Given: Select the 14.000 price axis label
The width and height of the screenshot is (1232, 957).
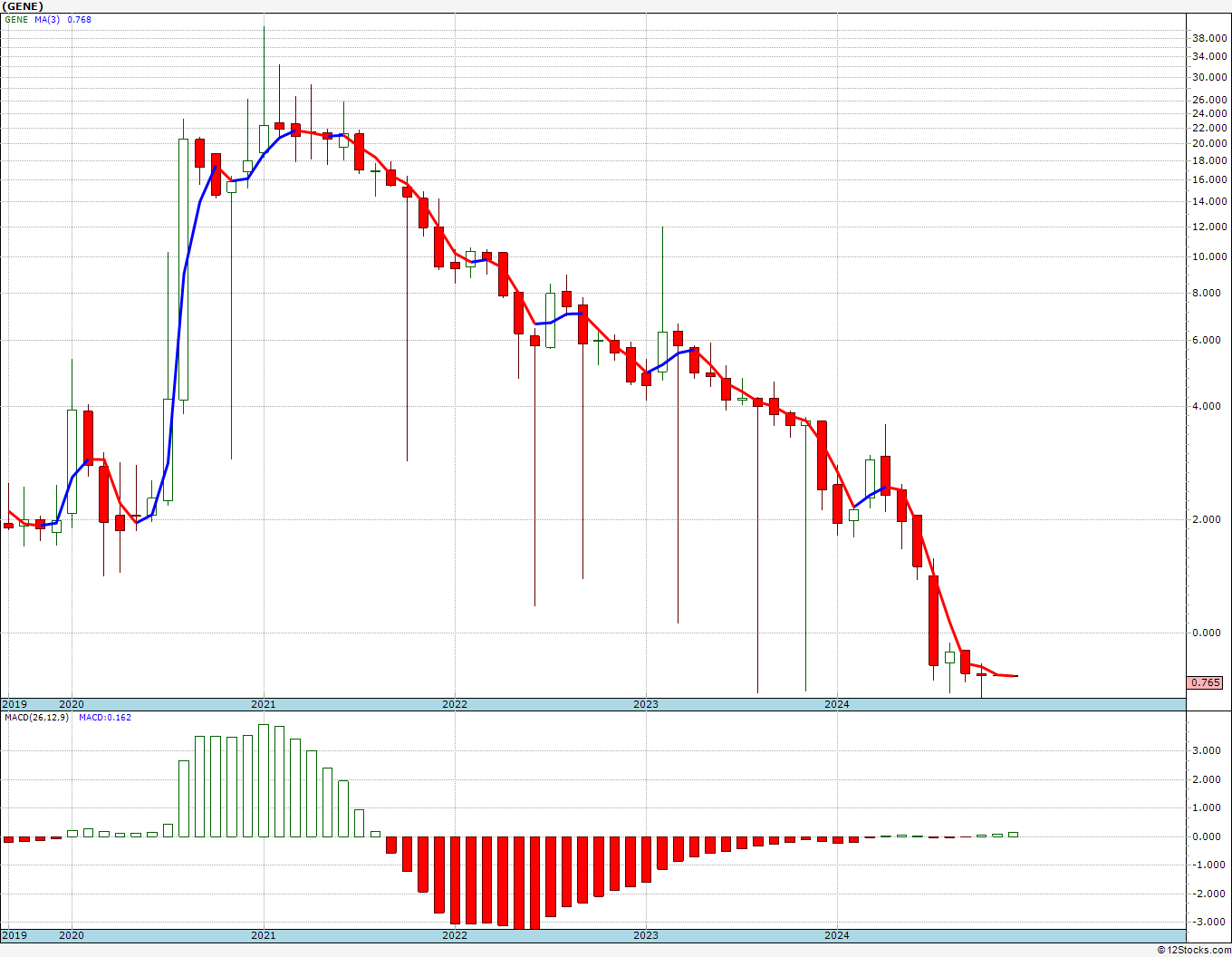Looking at the screenshot, I should pos(1209,201).
